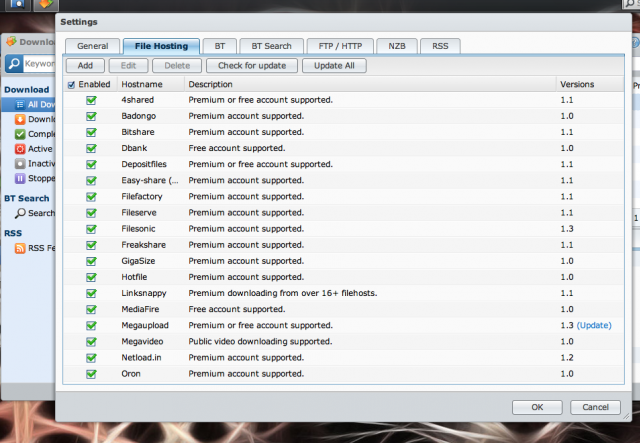
Task: Click the orange app icon in top taskbar
Action: pos(46,4)
